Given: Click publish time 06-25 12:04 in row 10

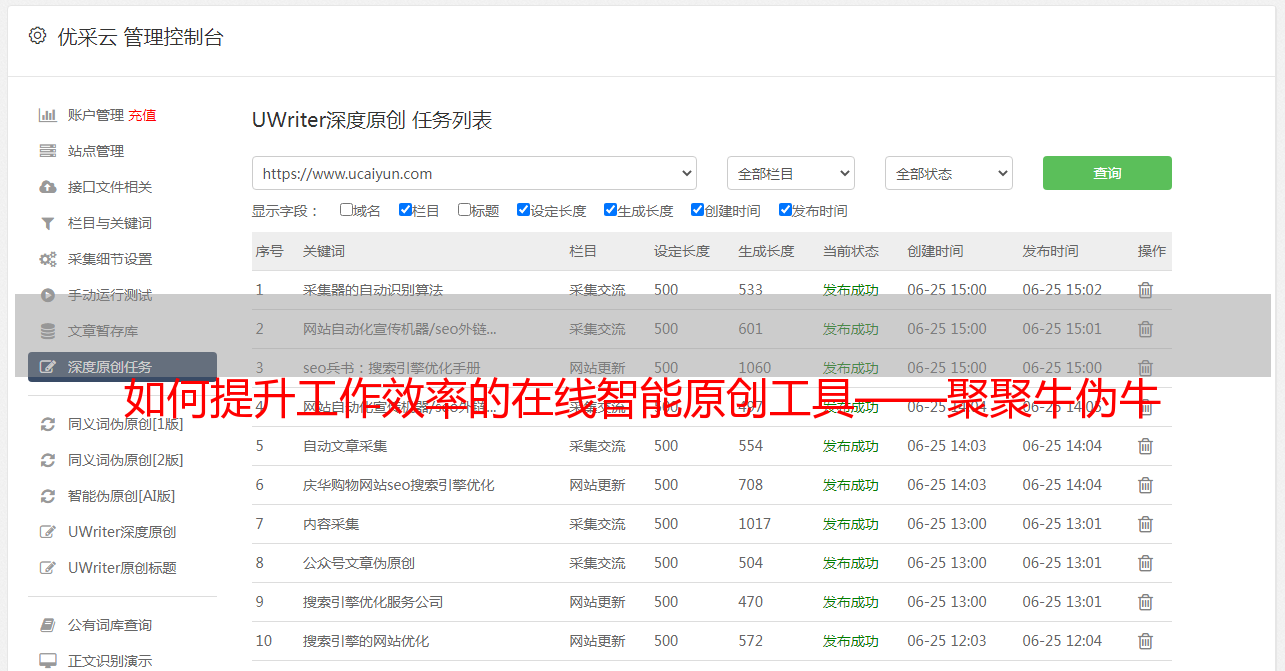Looking at the screenshot, I should tap(1062, 641).
